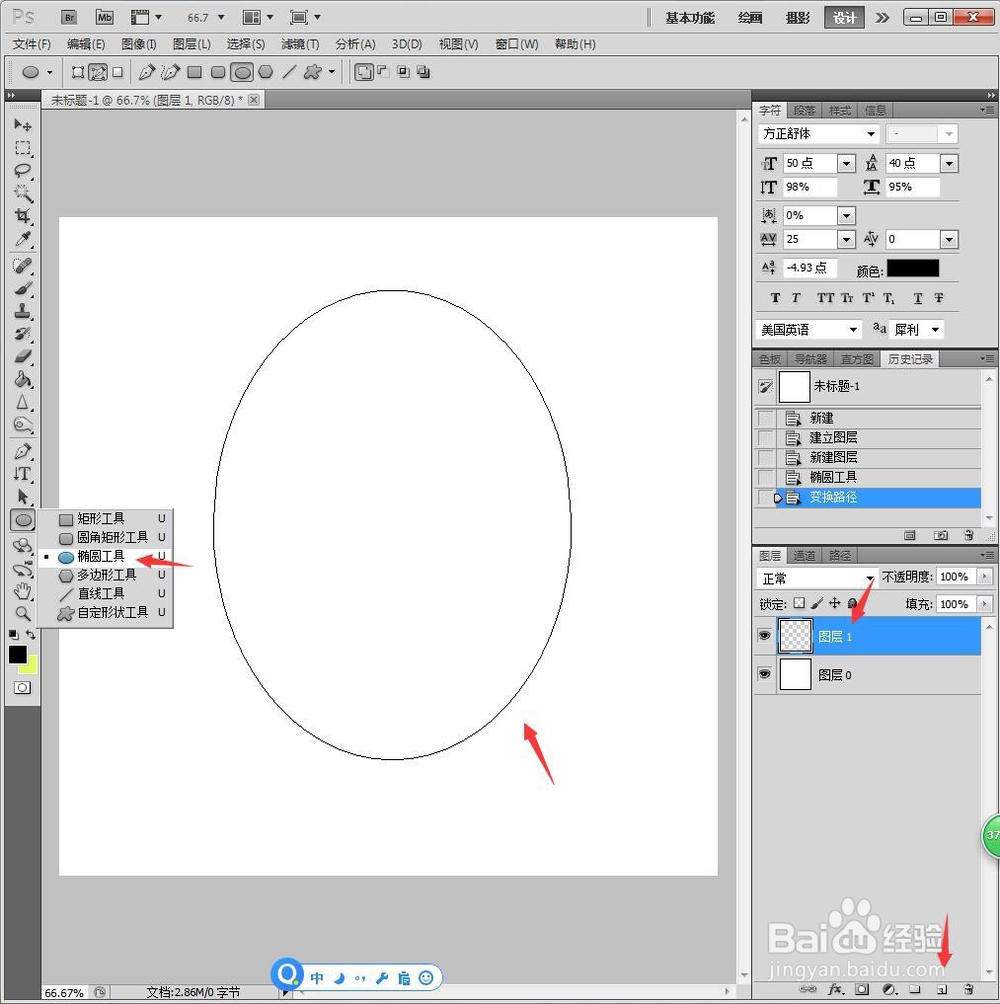Open Mini Bridge Mb icon
Image resolution: width=1000 pixels, height=1004 pixels.
[x=104, y=17]
